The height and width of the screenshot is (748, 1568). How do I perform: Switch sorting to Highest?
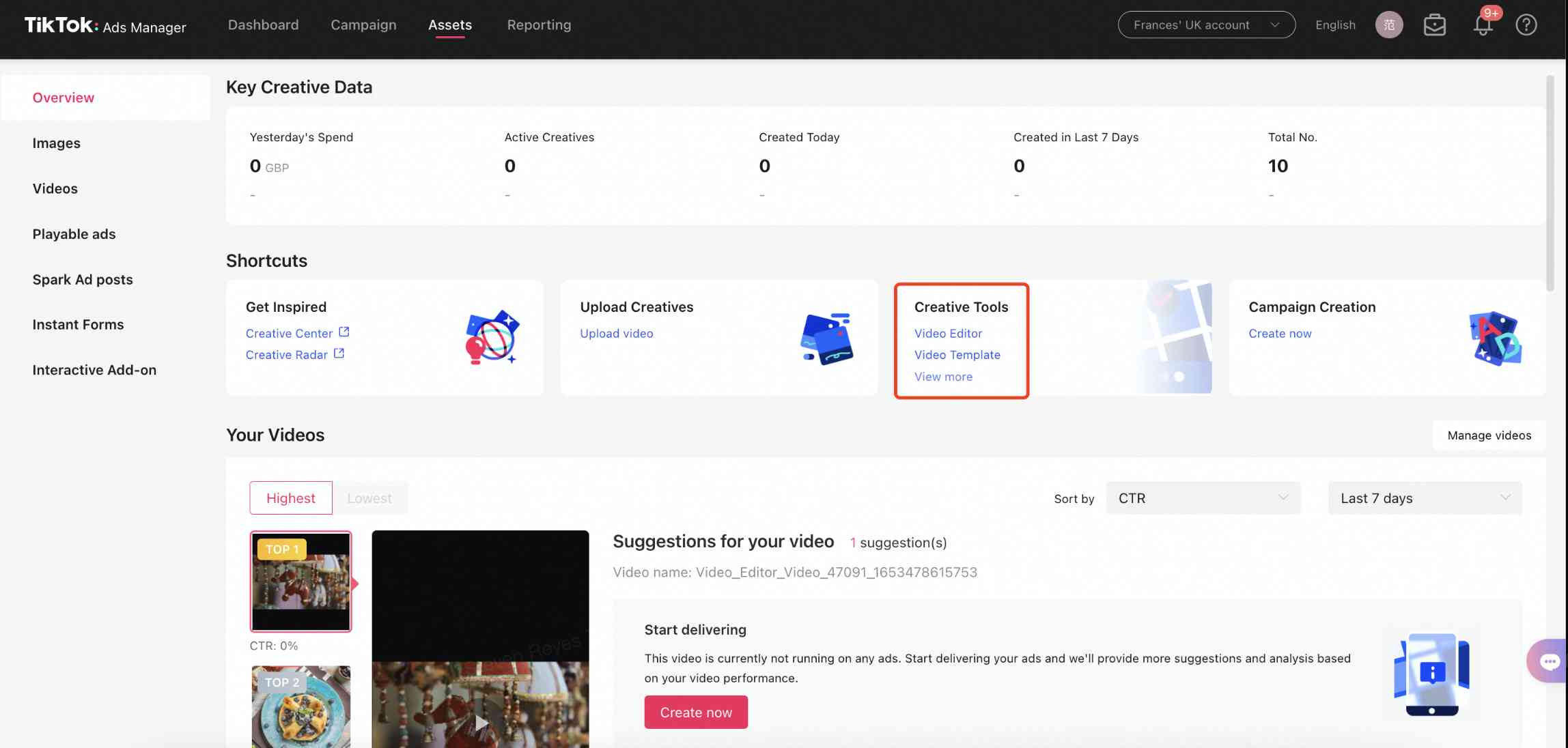pos(290,498)
